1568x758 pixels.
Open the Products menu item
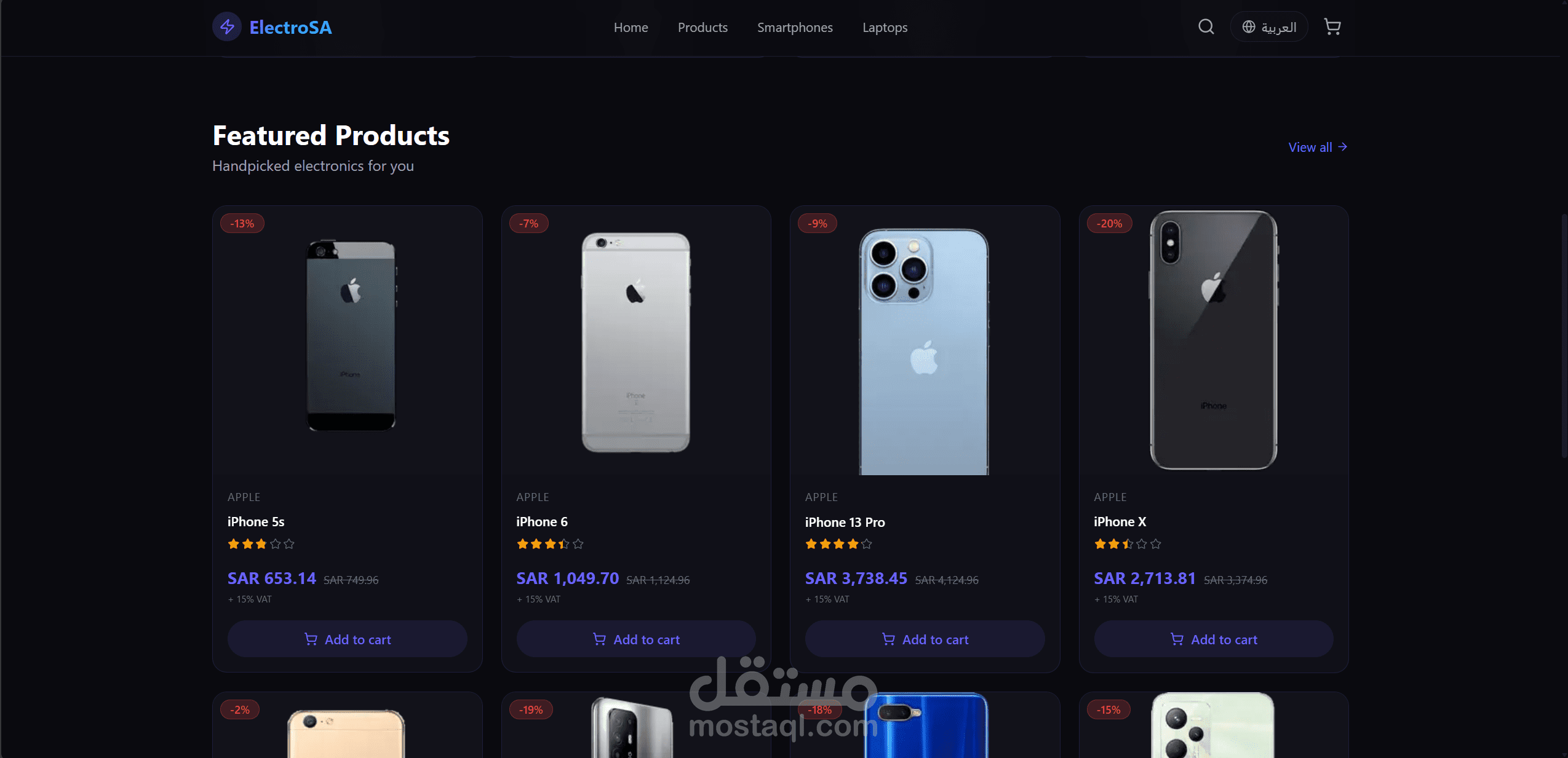pyautogui.click(x=702, y=27)
